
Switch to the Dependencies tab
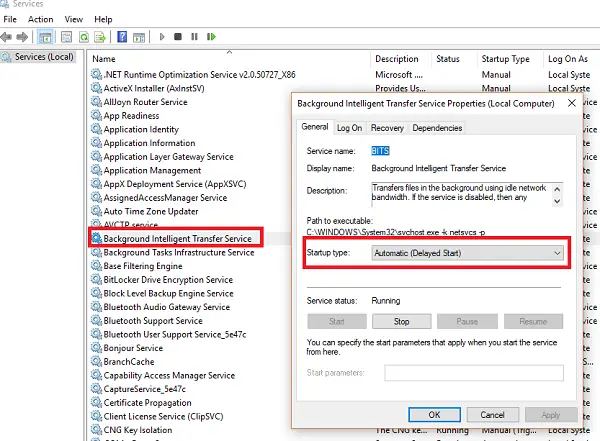(x=437, y=128)
